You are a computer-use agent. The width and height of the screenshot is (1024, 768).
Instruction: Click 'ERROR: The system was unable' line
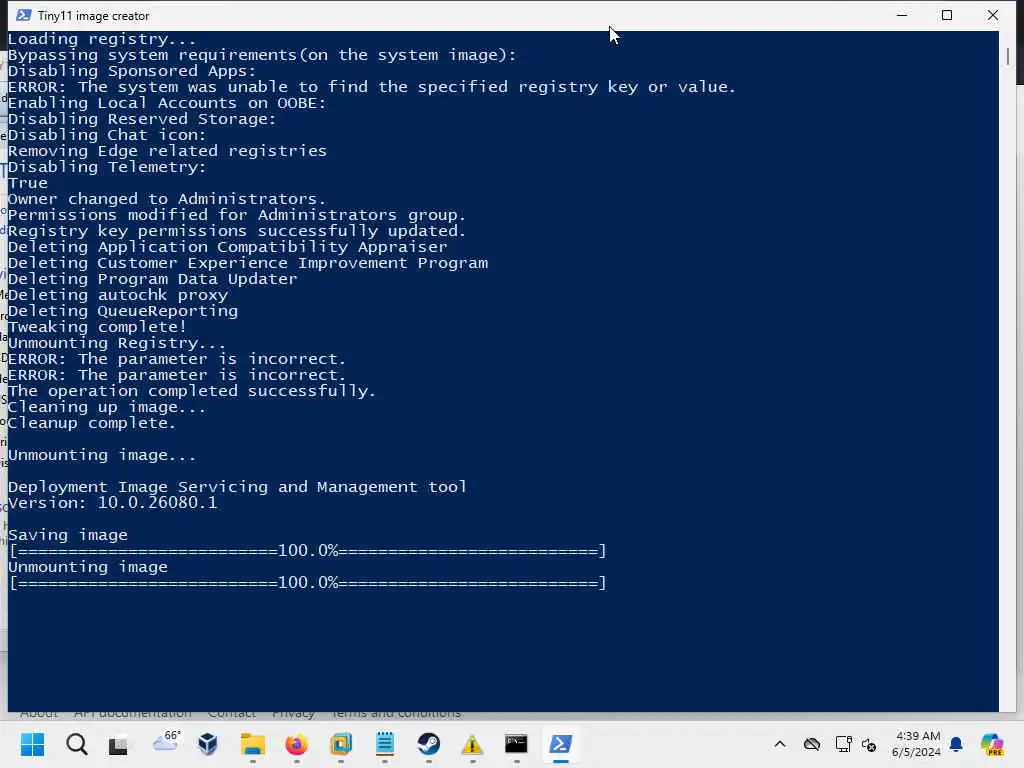(x=372, y=87)
